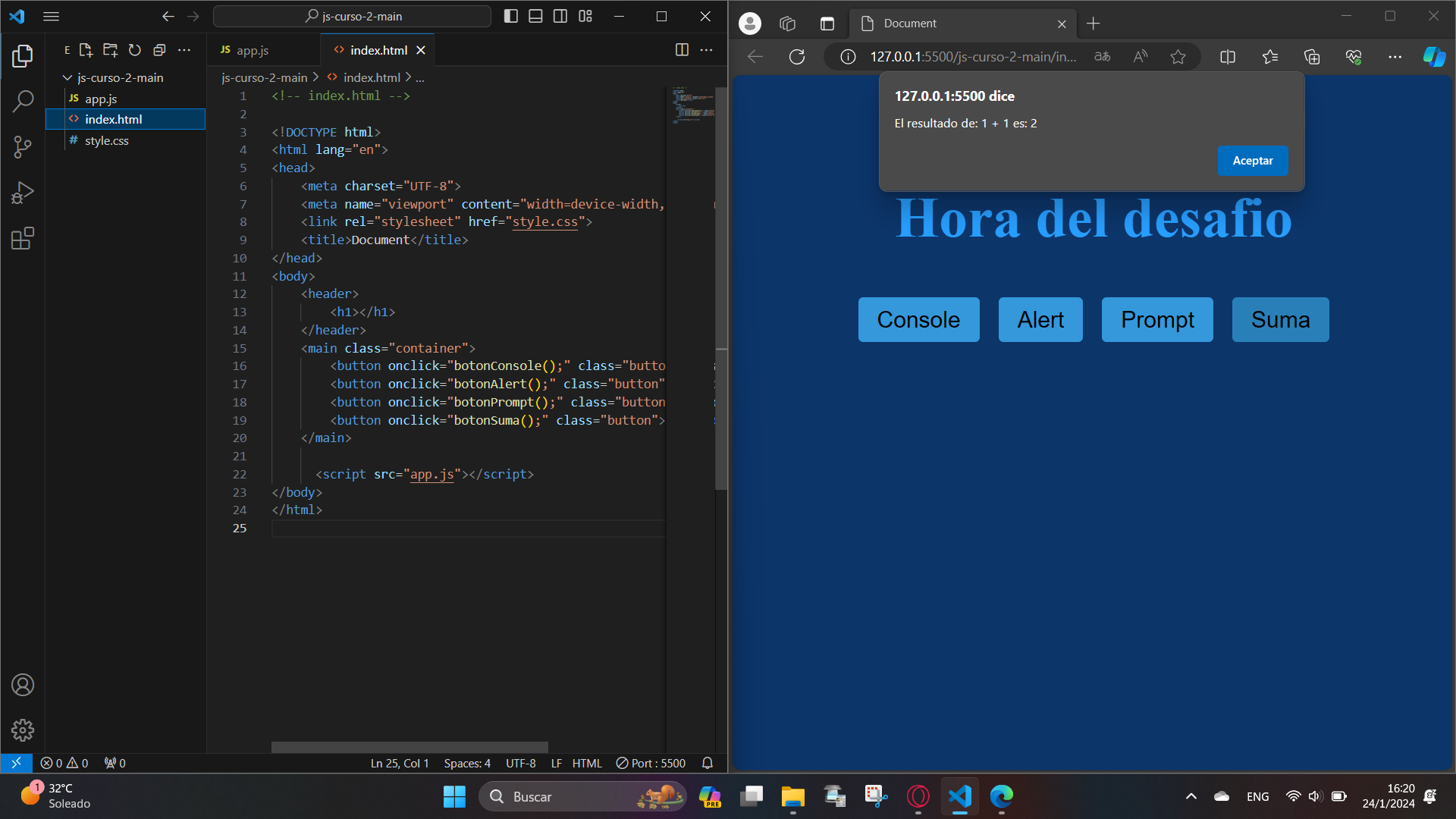The width and height of the screenshot is (1456, 819).
Task: Open Edge split screen
Action: tap(1228, 57)
